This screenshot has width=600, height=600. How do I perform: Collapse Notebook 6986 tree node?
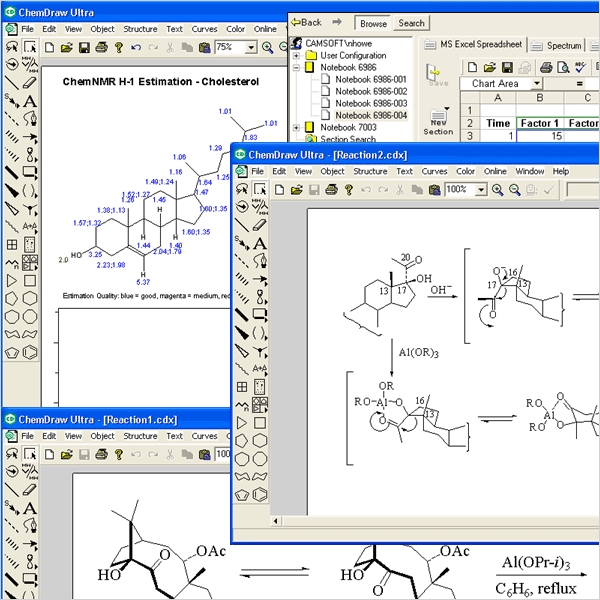point(296,68)
